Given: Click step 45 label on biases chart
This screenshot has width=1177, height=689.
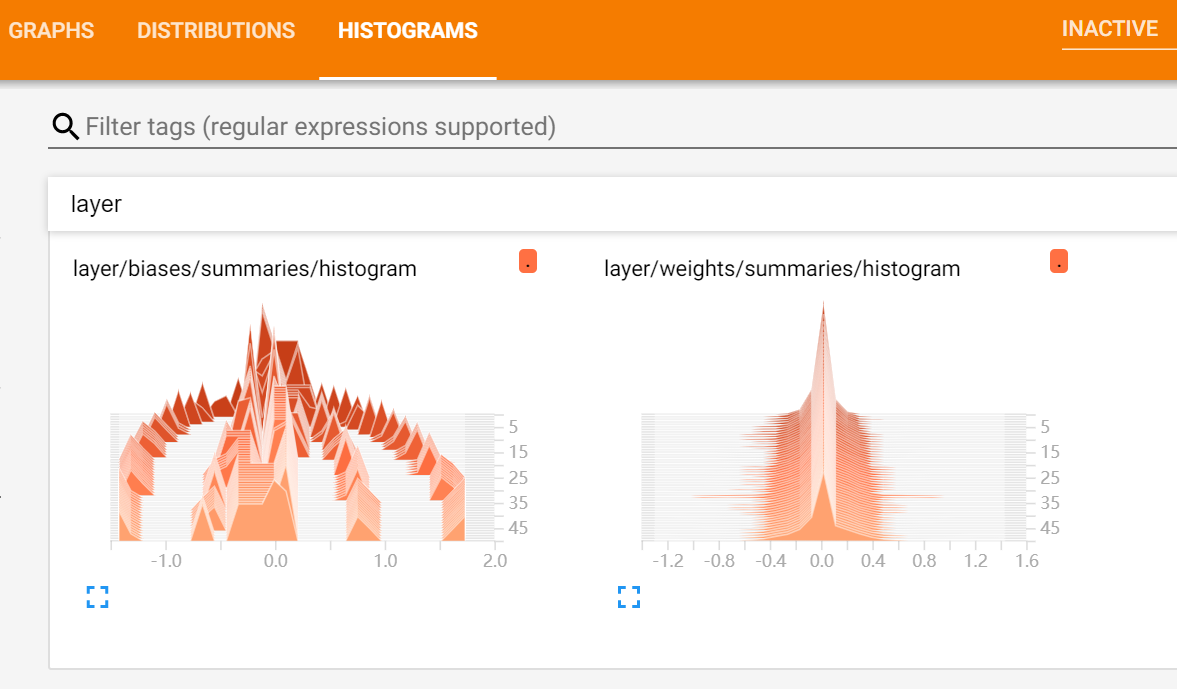Looking at the screenshot, I should point(518,528).
